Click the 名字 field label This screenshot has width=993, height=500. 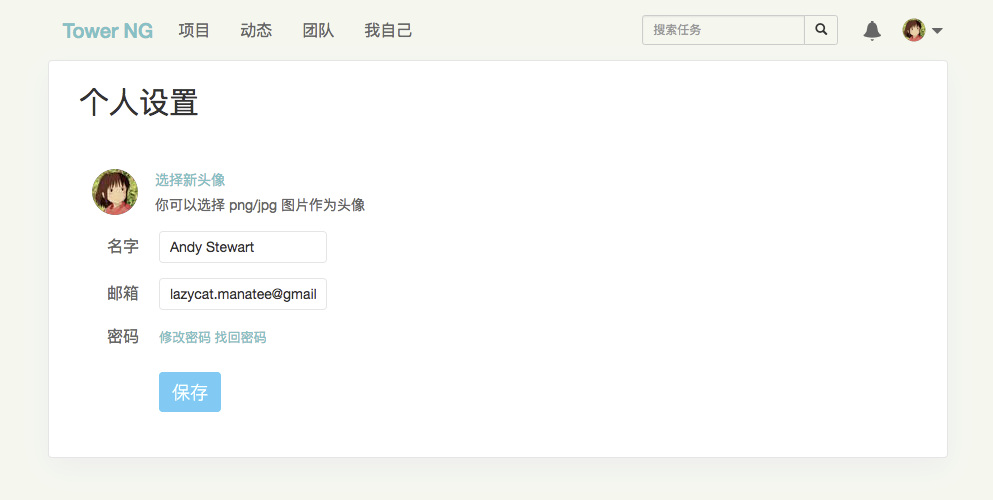pyautogui.click(x=123, y=247)
